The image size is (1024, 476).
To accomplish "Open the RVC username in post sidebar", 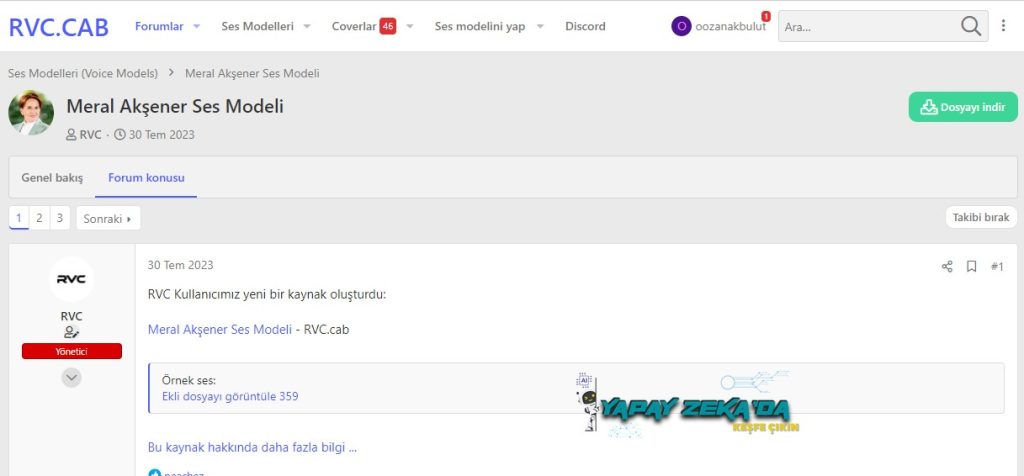I will point(71,316).
